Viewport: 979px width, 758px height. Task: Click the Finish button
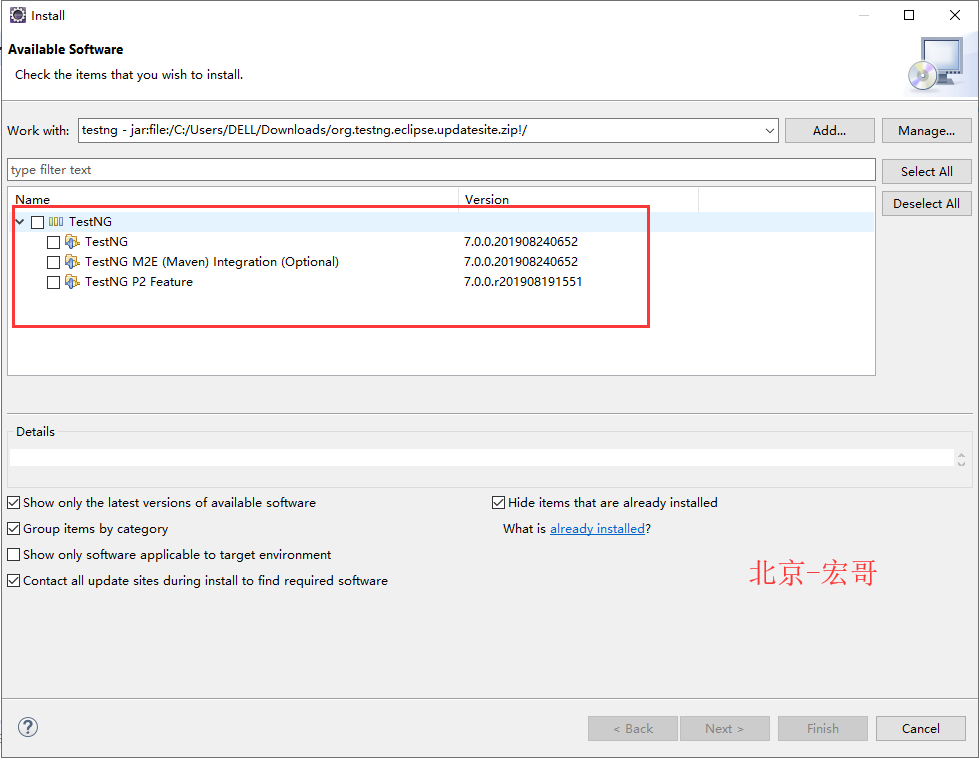pyautogui.click(x=822, y=729)
